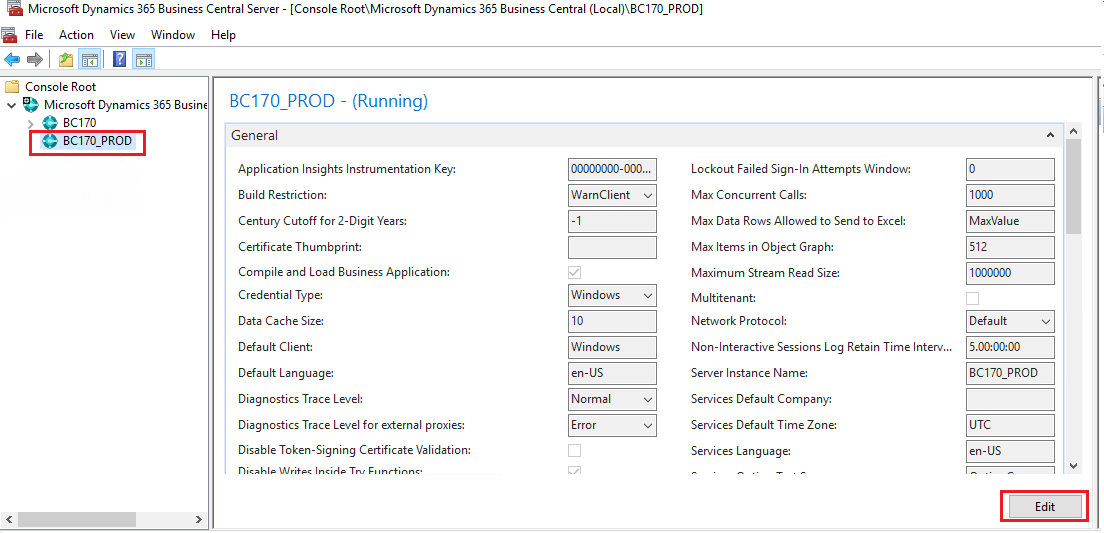Click console icon left of File menu
The width and height of the screenshot is (1104, 533).
[x=9, y=35]
